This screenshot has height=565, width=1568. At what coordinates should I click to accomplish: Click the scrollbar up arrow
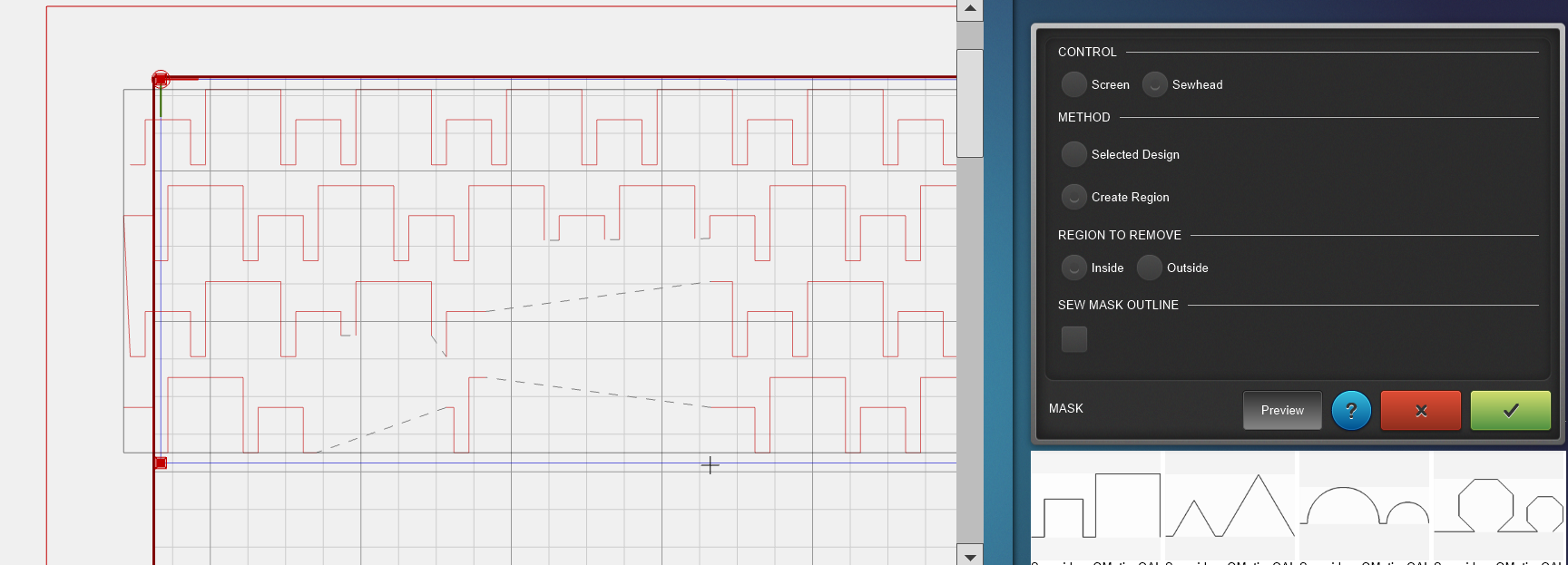(x=970, y=10)
